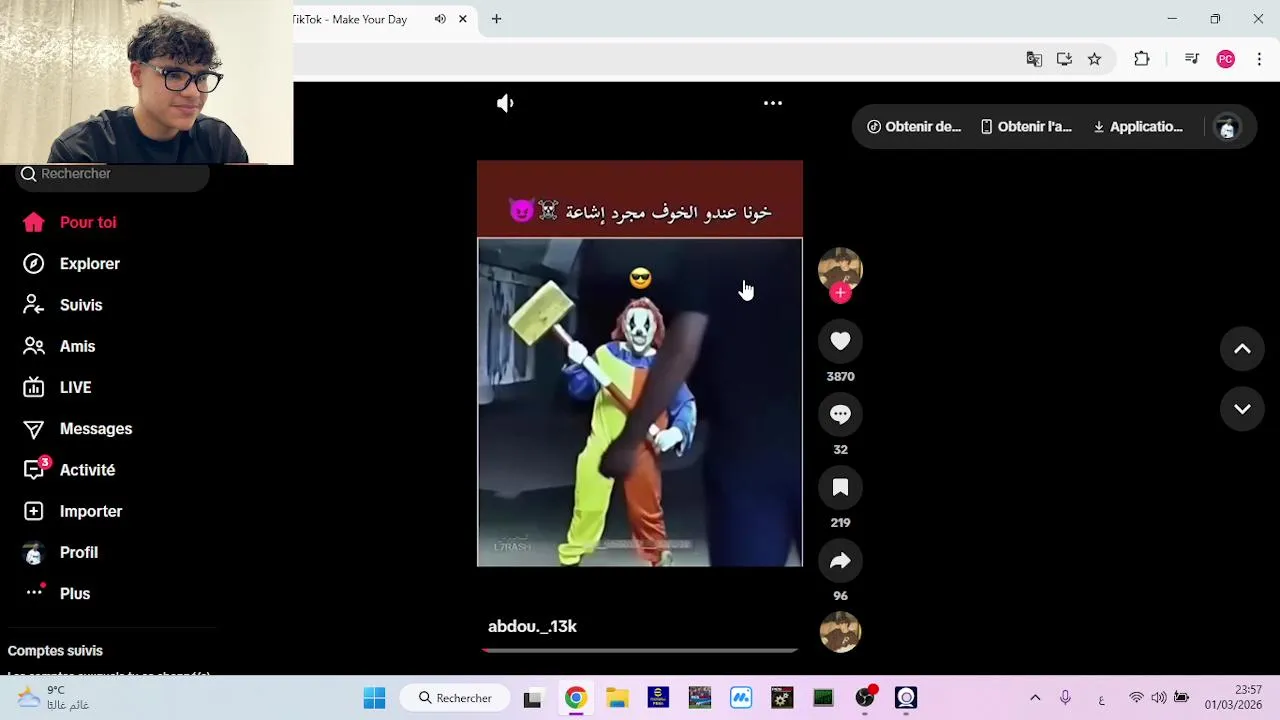Image resolution: width=1280 pixels, height=720 pixels.
Task: Click the Rechercher search field in TikTok
Action: pyautogui.click(x=113, y=174)
